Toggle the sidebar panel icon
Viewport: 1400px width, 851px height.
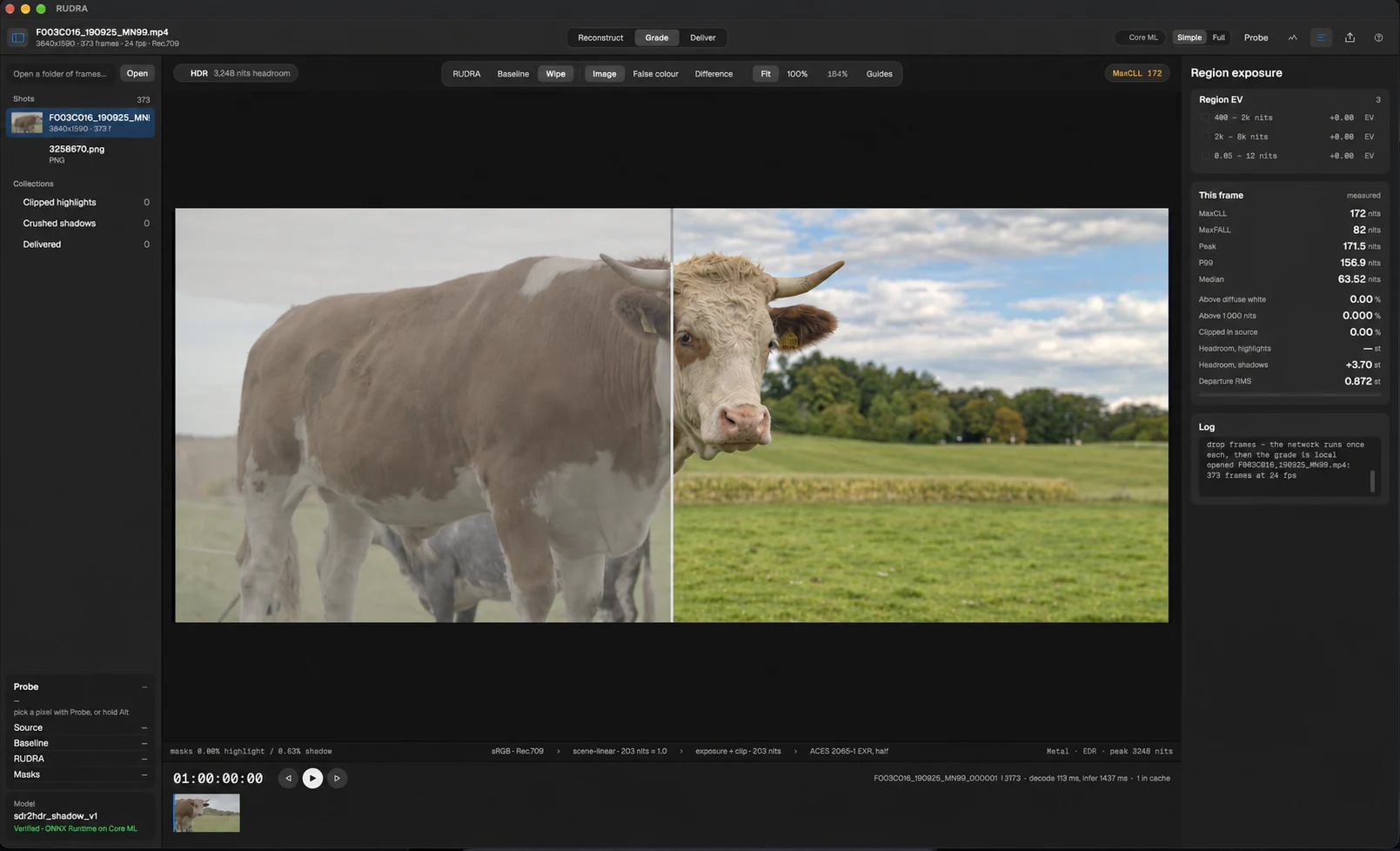pyautogui.click(x=17, y=37)
